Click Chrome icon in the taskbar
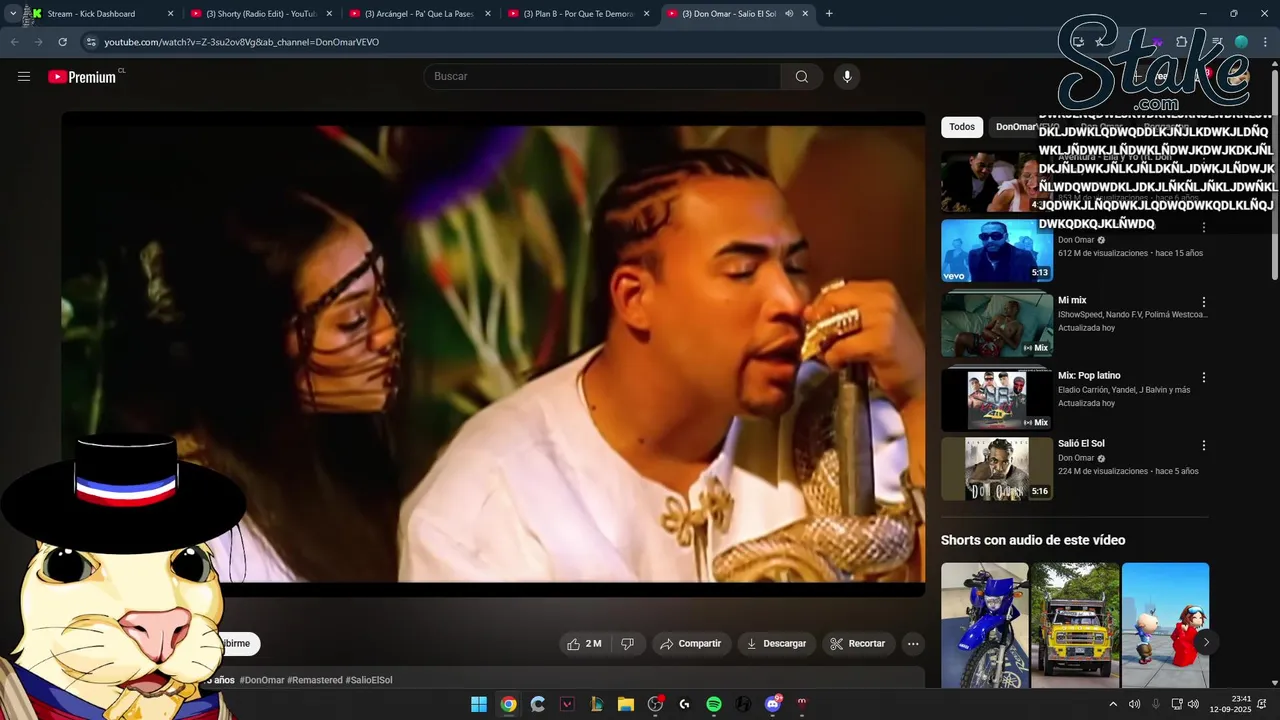The image size is (1280, 720). point(509,704)
